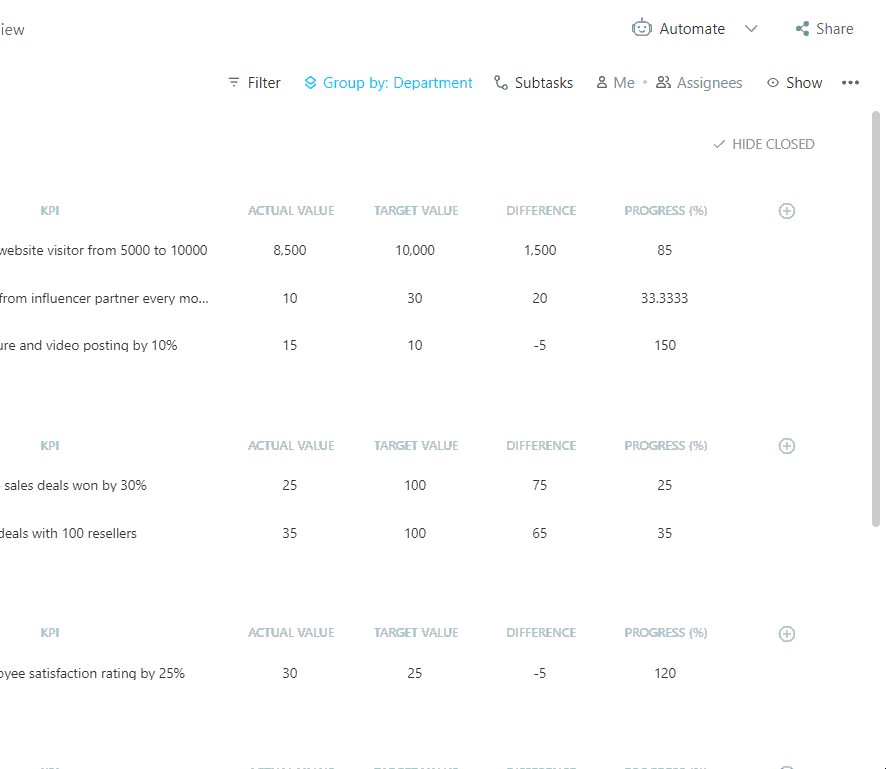The width and height of the screenshot is (886, 769).
Task: Add column in third group plus icon
Action: [787, 633]
